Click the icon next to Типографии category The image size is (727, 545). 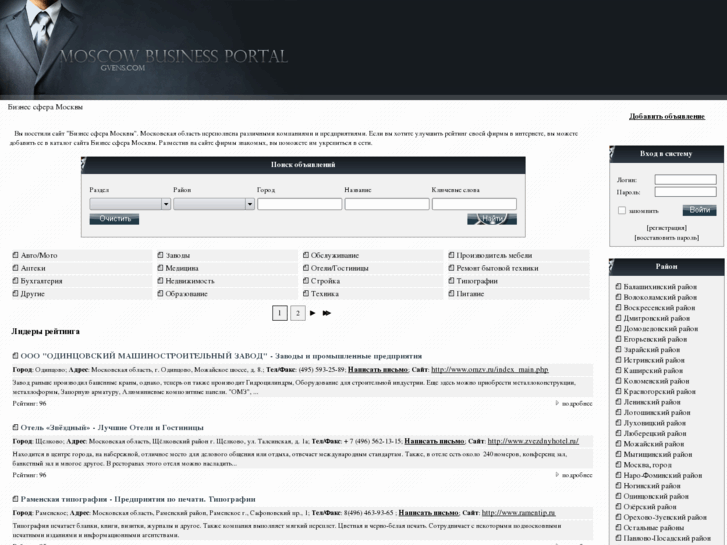[452, 281]
